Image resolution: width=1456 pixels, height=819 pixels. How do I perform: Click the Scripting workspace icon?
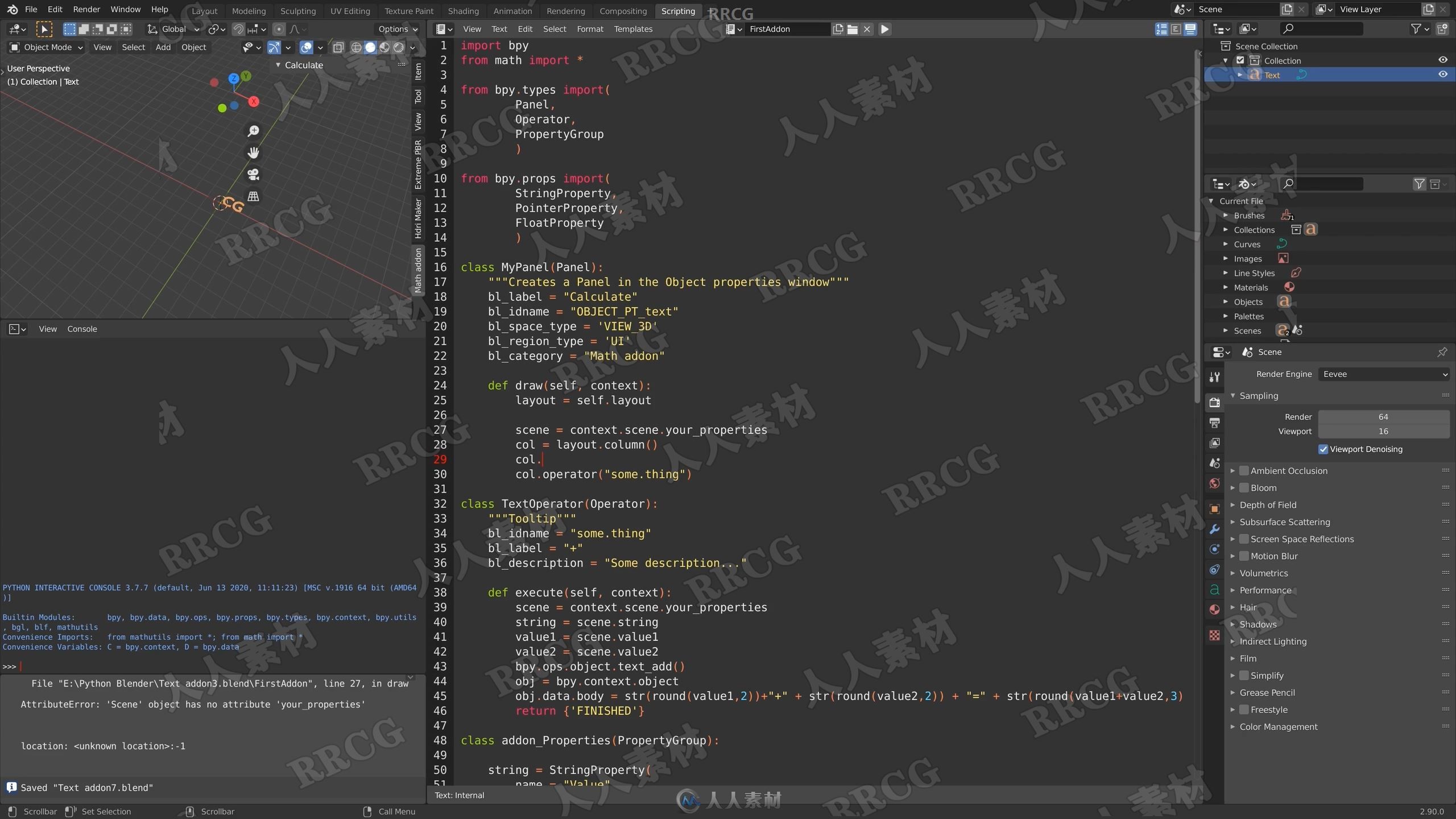(x=675, y=11)
